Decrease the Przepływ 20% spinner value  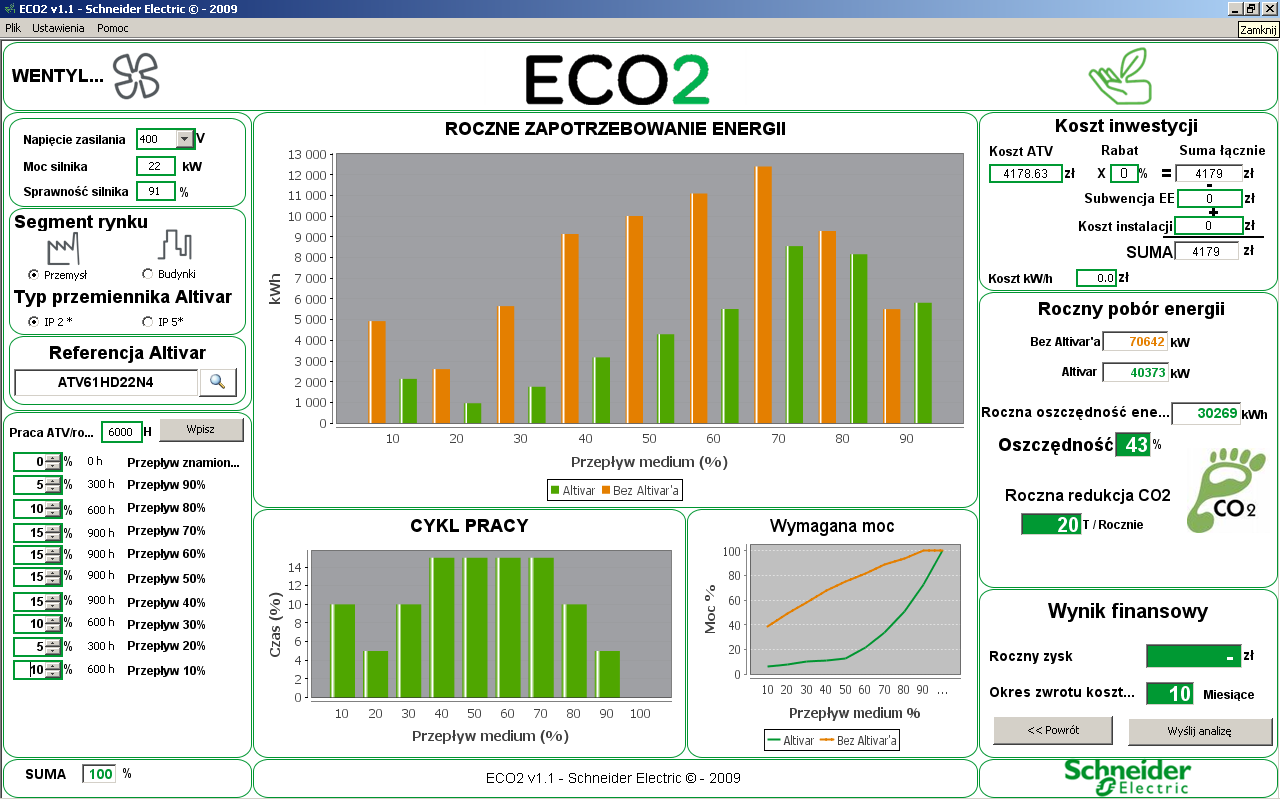[x=53, y=652]
